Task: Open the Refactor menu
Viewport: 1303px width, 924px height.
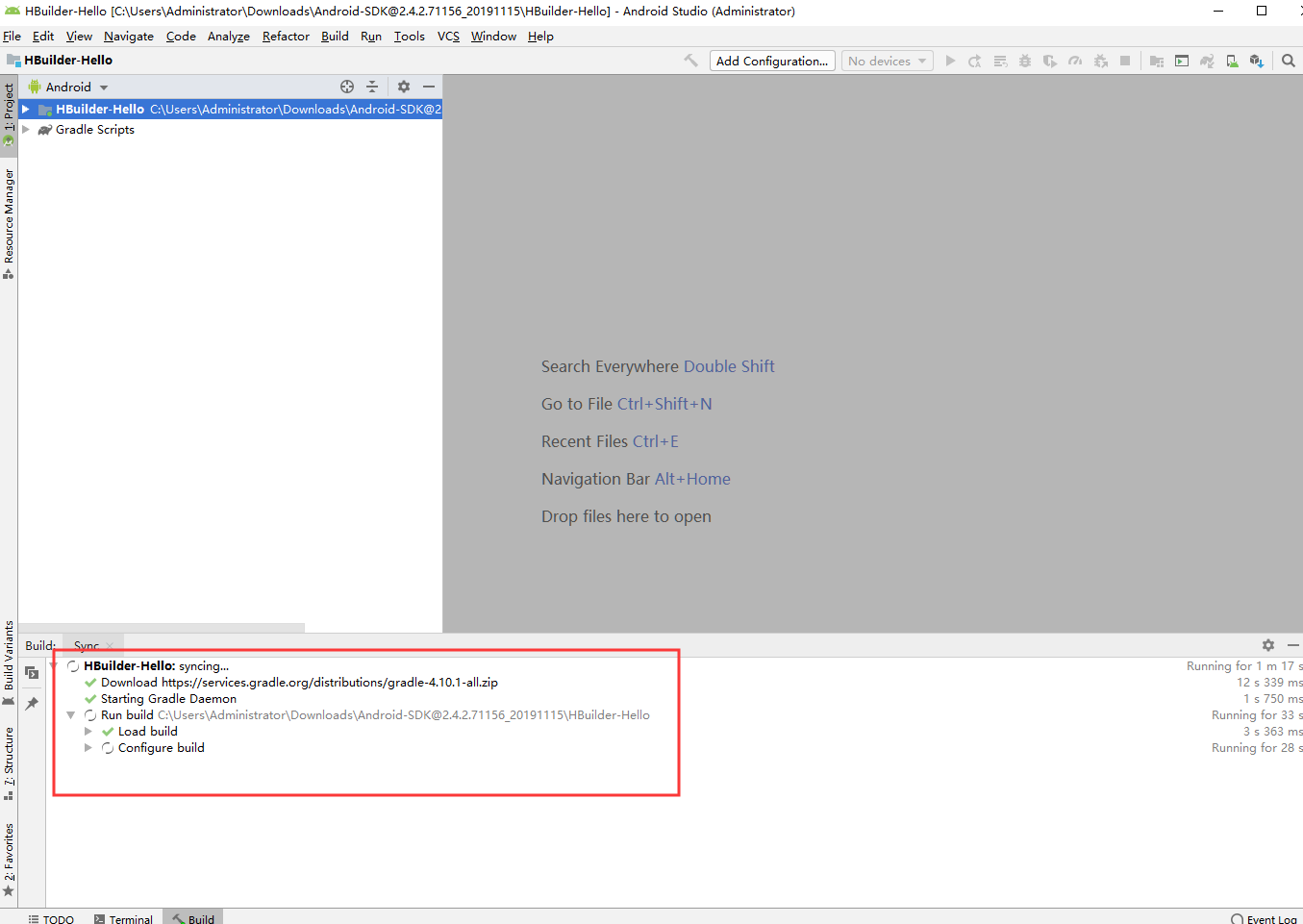Action: click(x=286, y=37)
